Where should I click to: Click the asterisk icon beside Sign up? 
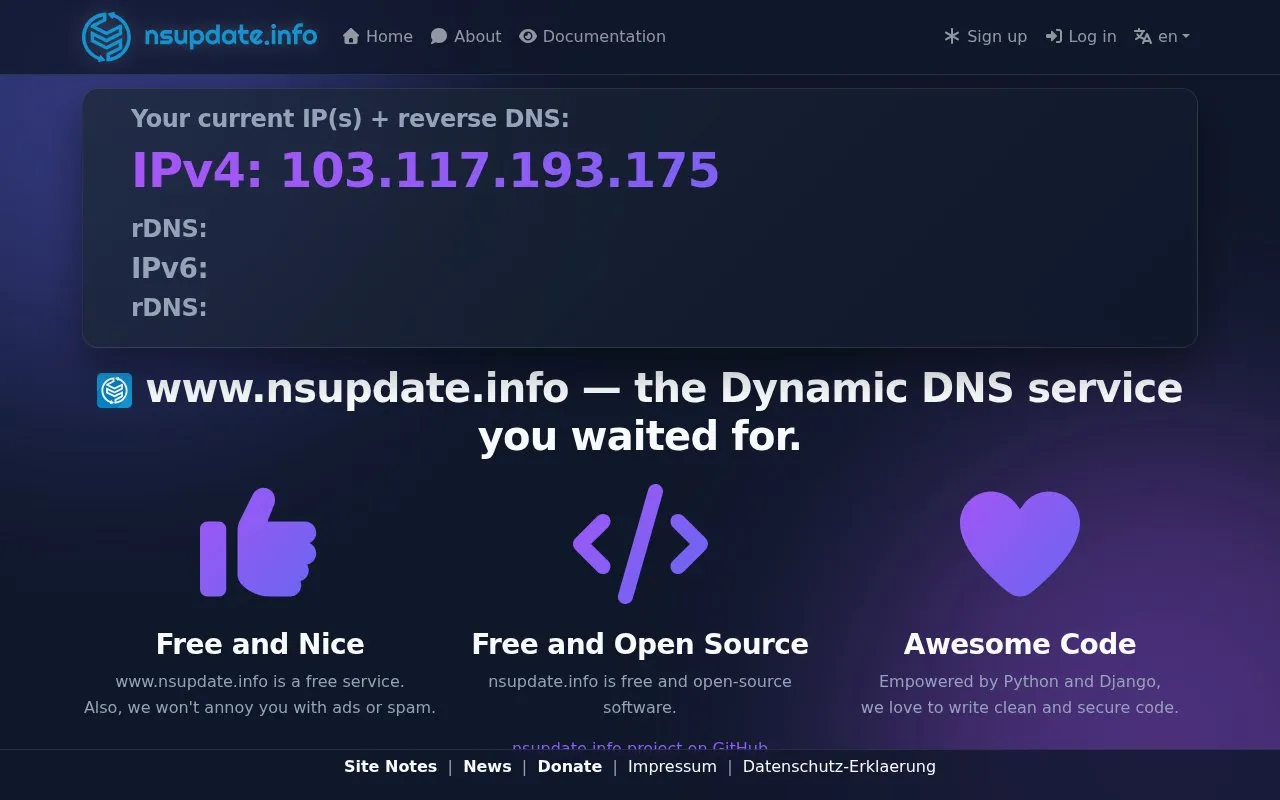[952, 36]
